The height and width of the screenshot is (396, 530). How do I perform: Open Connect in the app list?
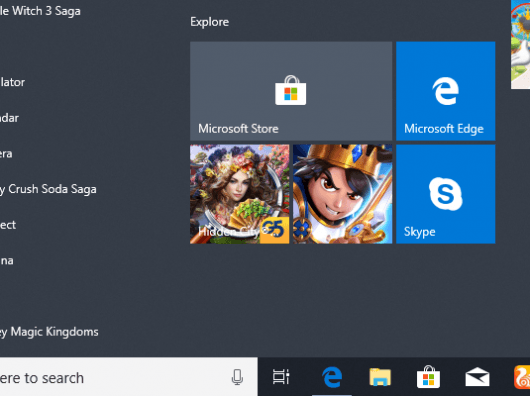point(8,225)
